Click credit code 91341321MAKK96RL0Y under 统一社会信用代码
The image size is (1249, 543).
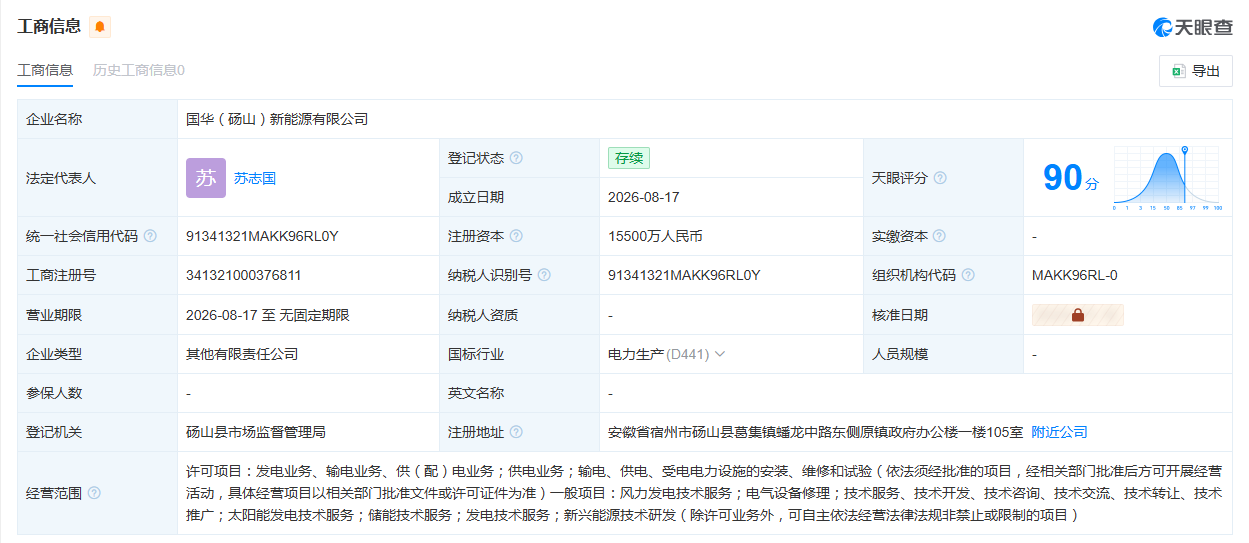[x=262, y=236]
